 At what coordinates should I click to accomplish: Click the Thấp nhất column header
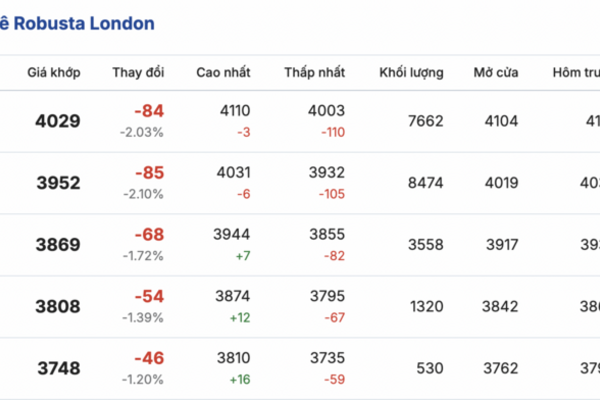314,73
